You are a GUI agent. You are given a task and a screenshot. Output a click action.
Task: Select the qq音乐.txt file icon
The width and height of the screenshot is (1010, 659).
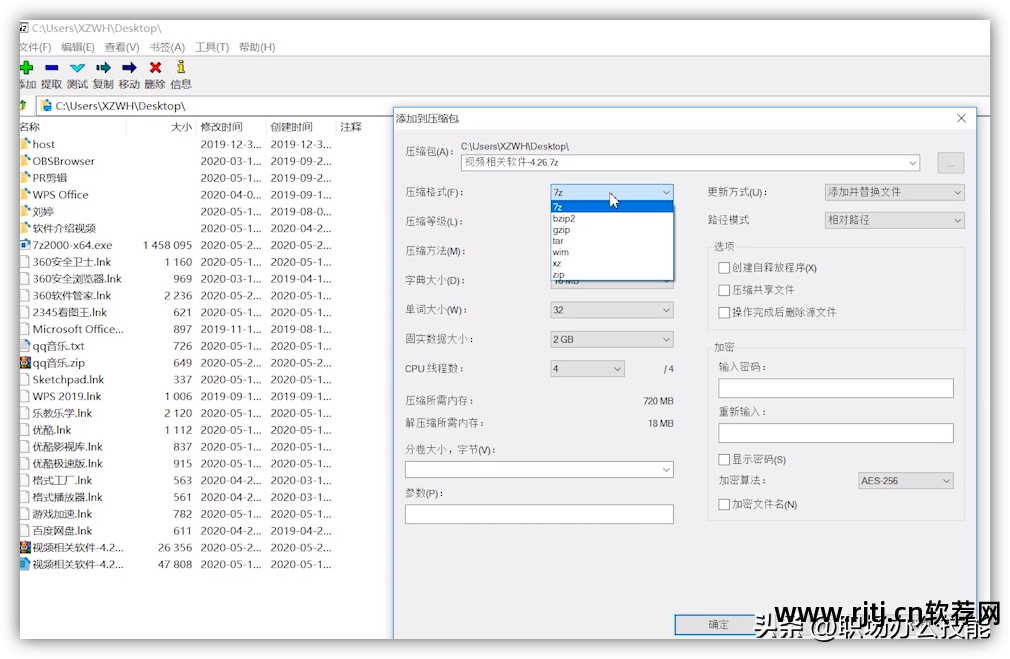click(x=25, y=345)
